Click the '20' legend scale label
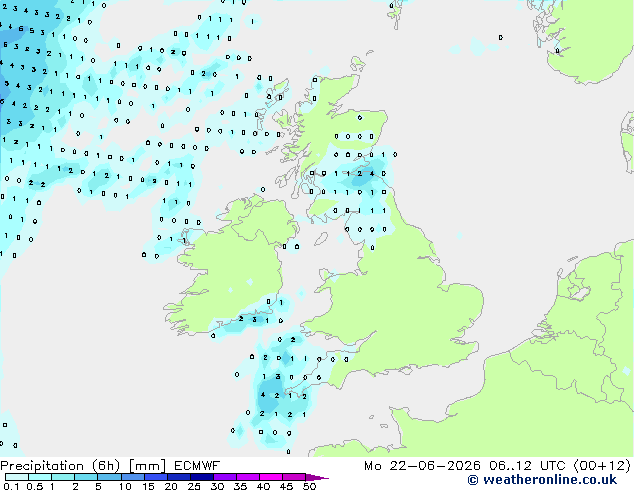This screenshot has width=634, height=490. point(171,486)
